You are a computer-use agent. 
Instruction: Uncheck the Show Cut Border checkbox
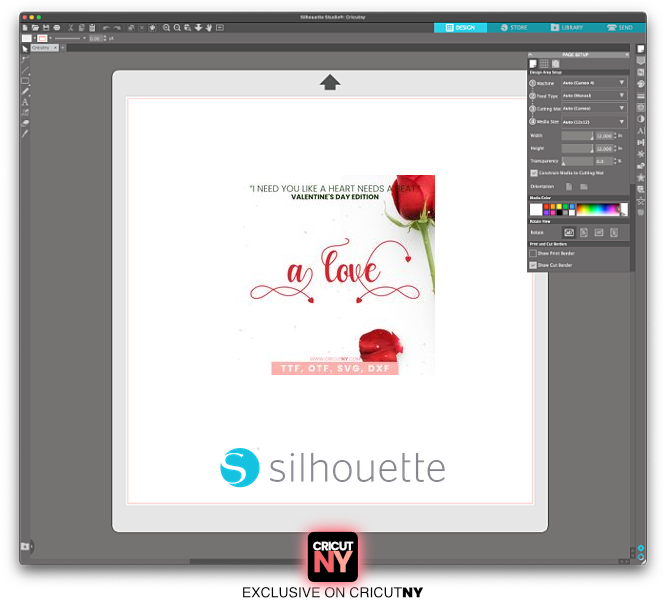coord(533,265)
